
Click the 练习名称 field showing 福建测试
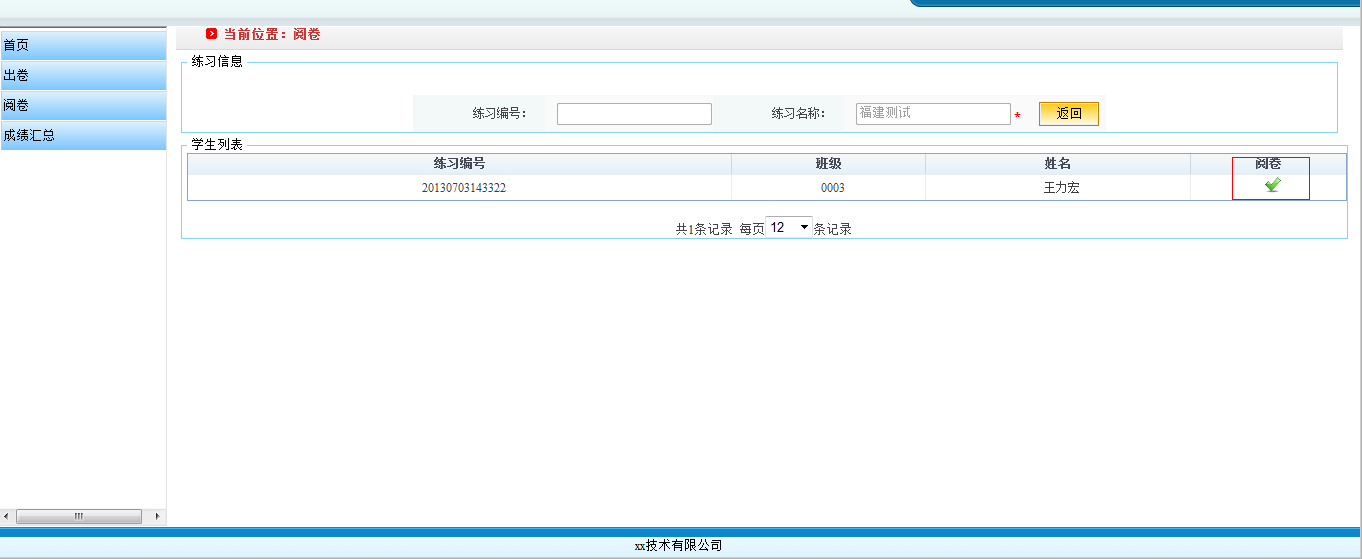(933, 114)
